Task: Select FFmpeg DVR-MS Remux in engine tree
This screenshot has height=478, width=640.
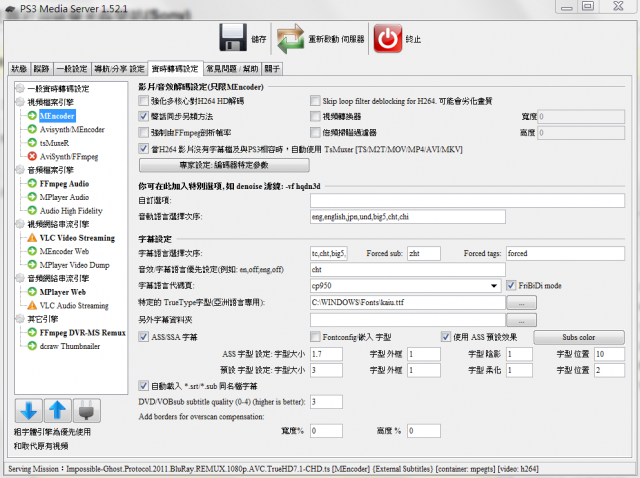Action: [82, 333]
